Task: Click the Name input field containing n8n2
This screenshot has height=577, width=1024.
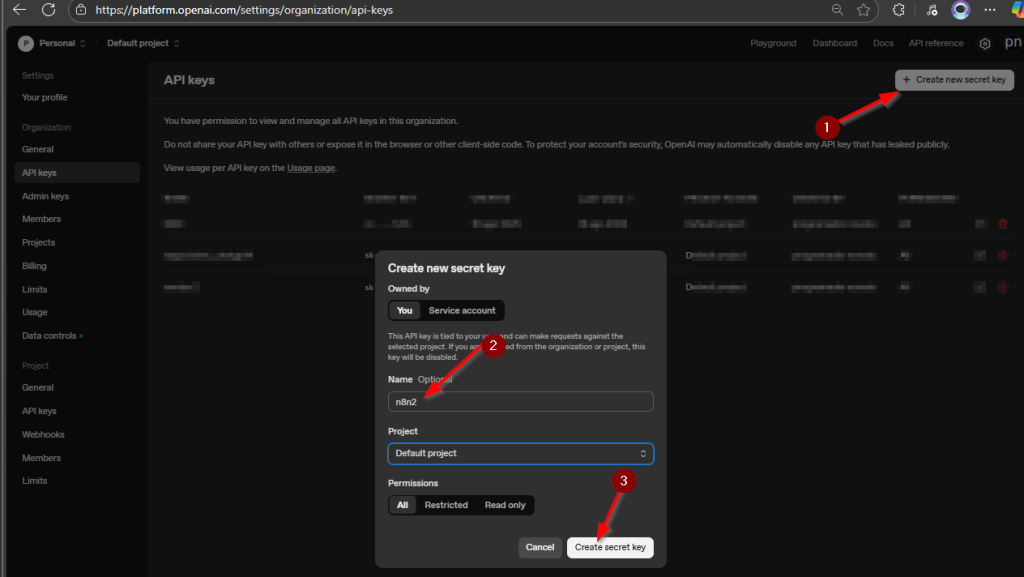Action: (520, 401)
